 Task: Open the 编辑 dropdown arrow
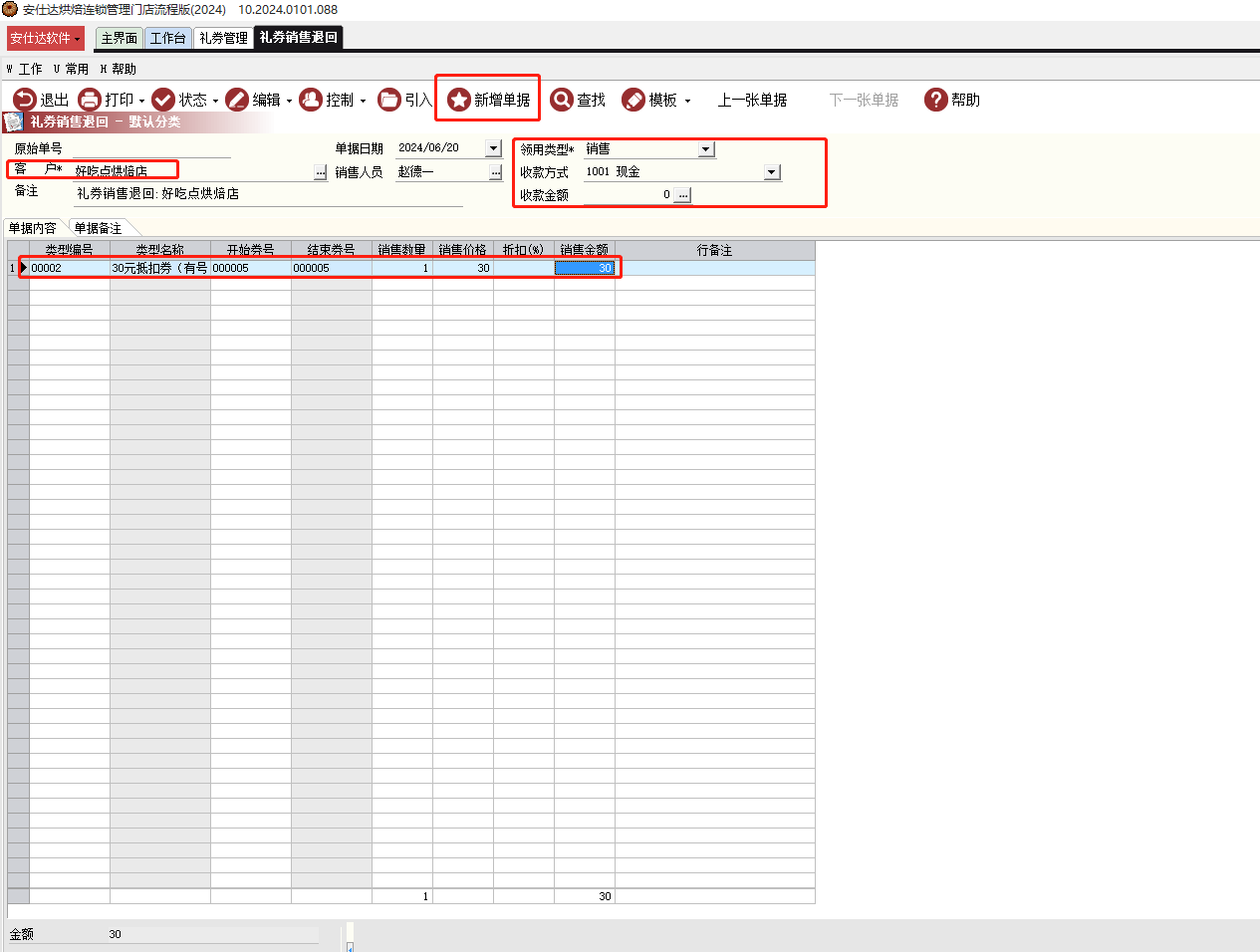[289, 101]
